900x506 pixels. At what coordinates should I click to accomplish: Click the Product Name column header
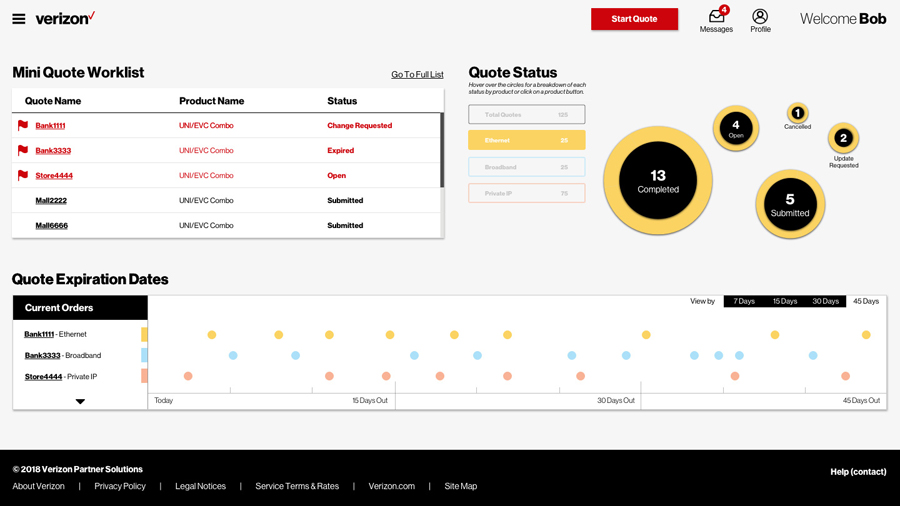tap(211, 101)
